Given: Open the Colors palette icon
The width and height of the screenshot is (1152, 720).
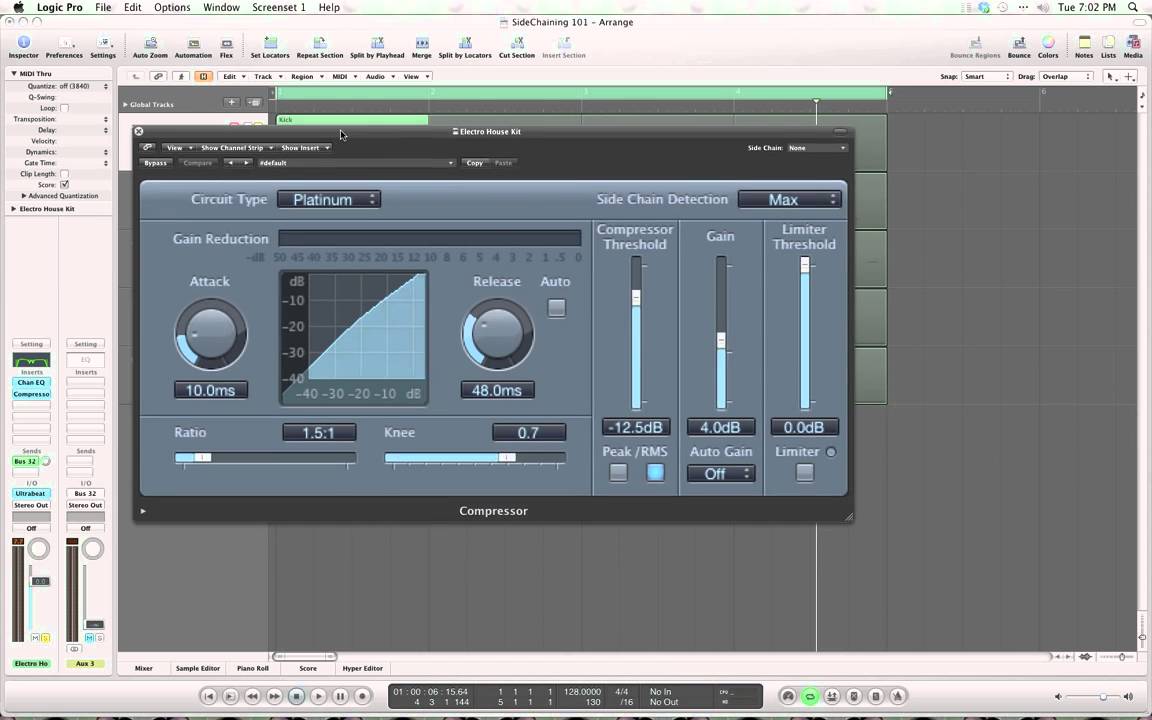Looking at the screenshot, I should pos(1048,47).
